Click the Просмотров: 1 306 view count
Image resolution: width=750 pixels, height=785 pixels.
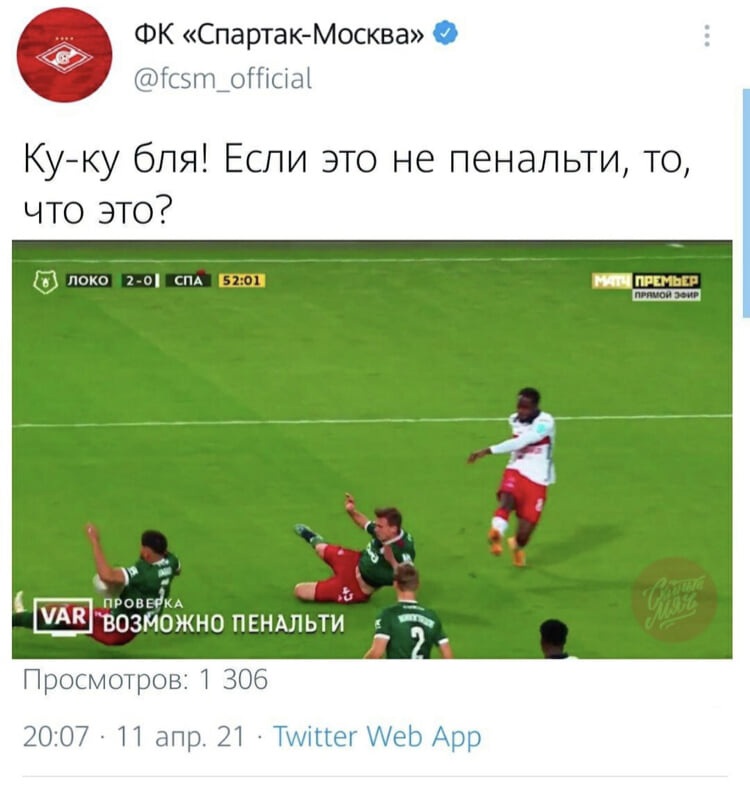146,680
